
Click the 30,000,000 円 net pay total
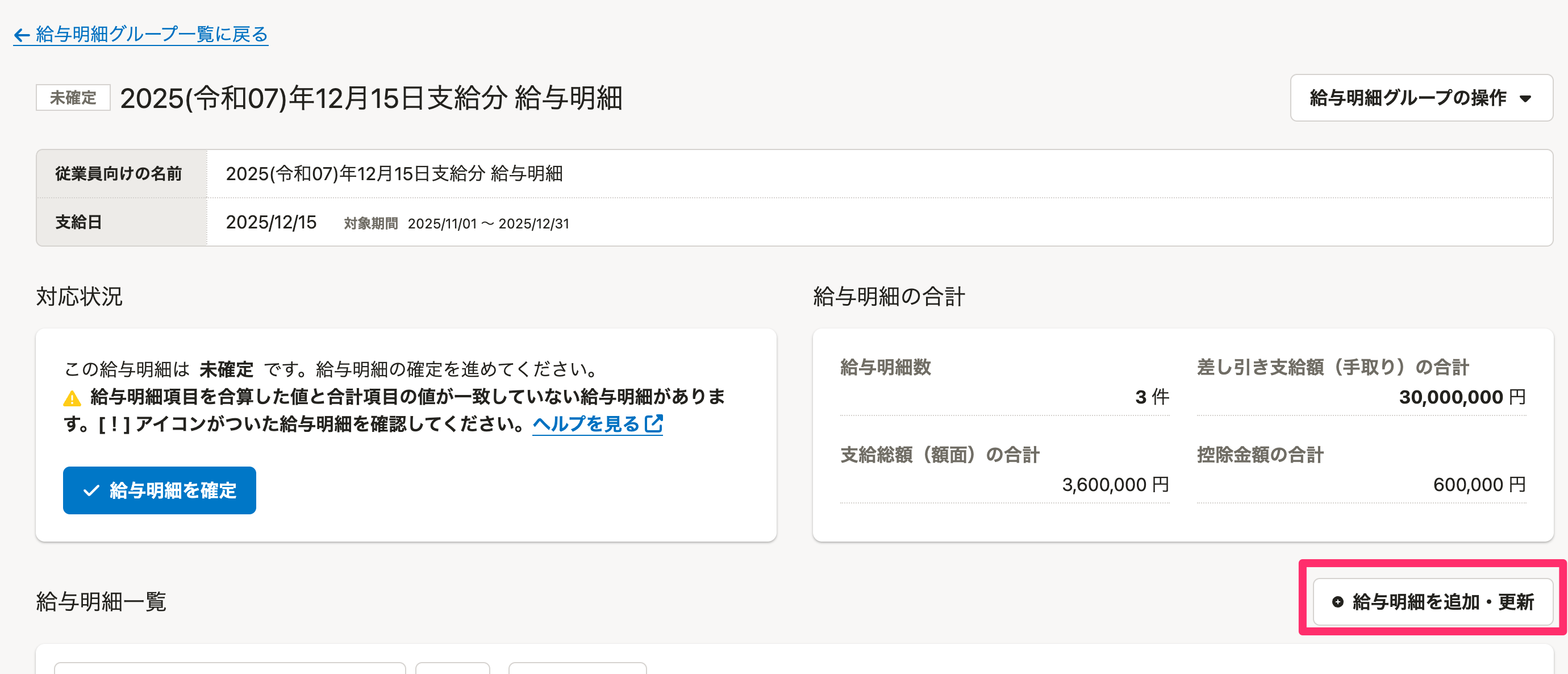pos(1461,398)
